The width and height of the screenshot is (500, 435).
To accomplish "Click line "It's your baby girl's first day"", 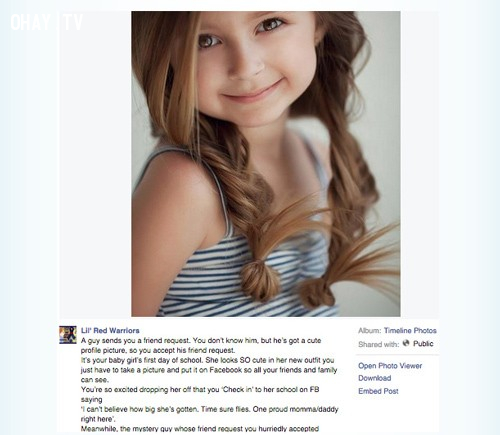I will [207, 360].
